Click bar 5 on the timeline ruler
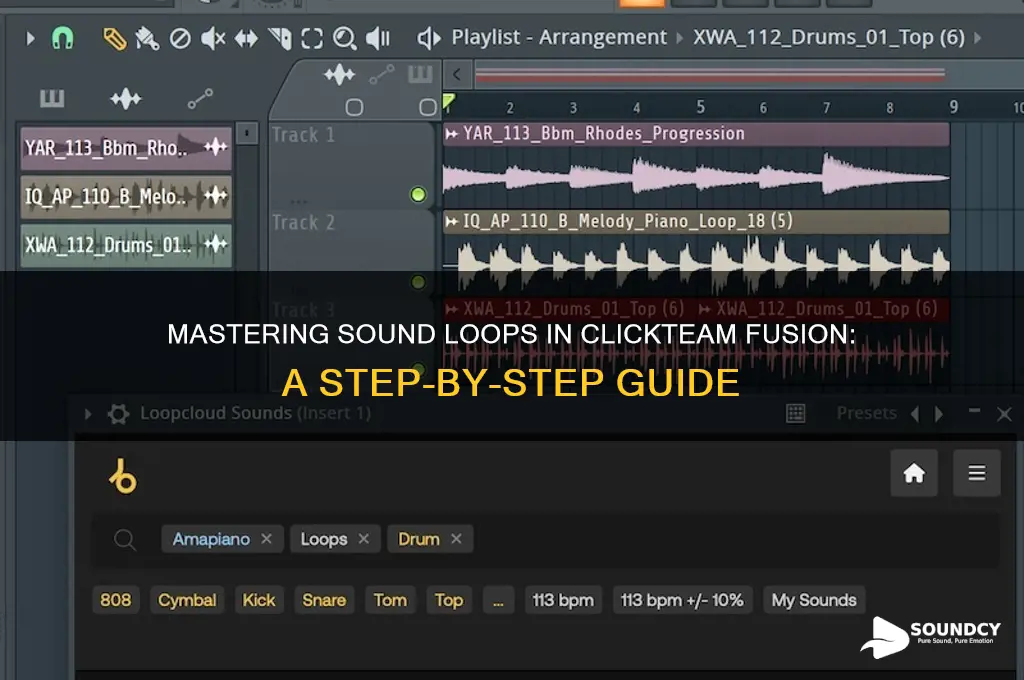1024x680 pixels. pos(700,107)
